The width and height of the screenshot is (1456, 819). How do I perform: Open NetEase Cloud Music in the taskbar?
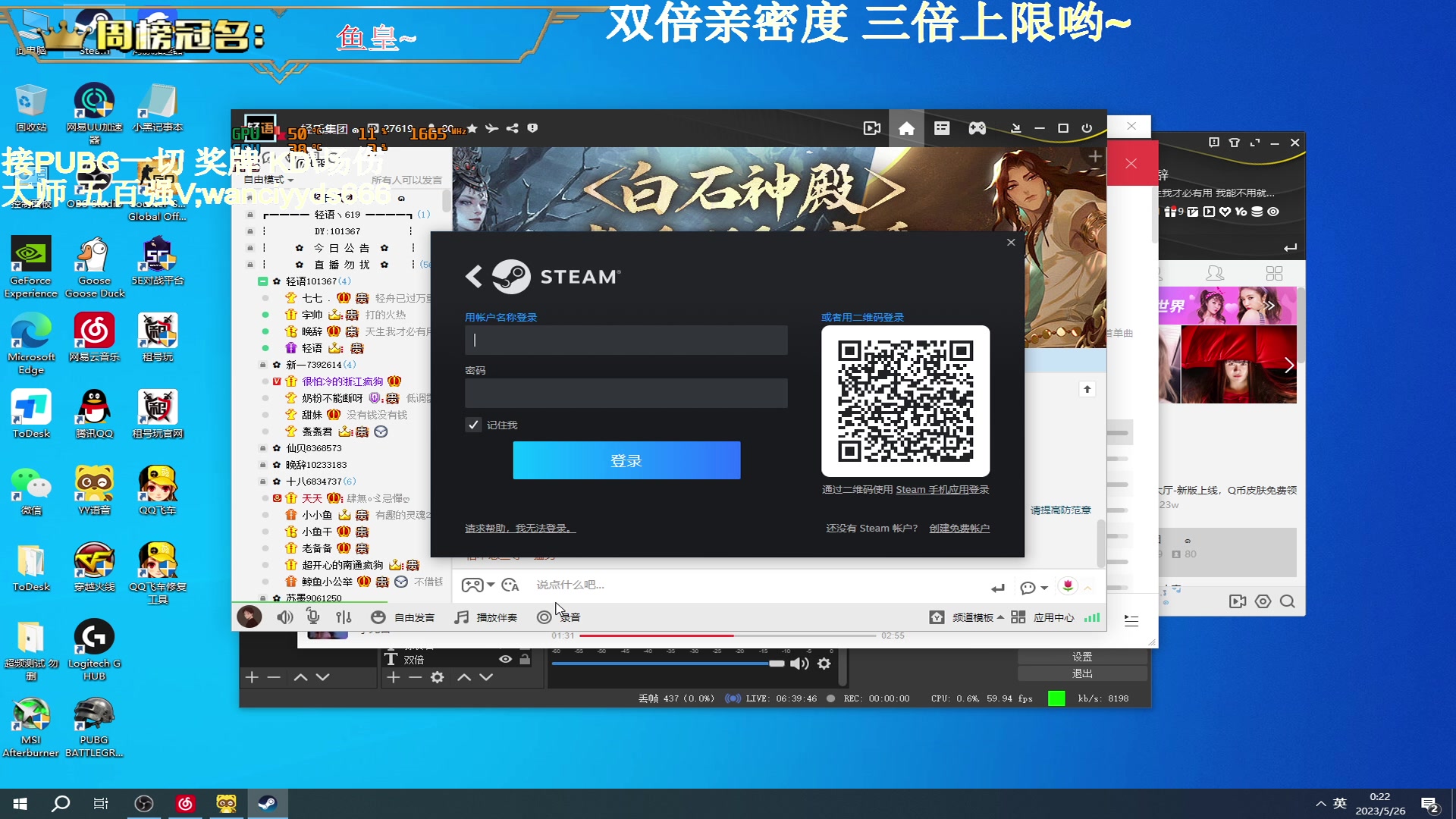point(185,803)
